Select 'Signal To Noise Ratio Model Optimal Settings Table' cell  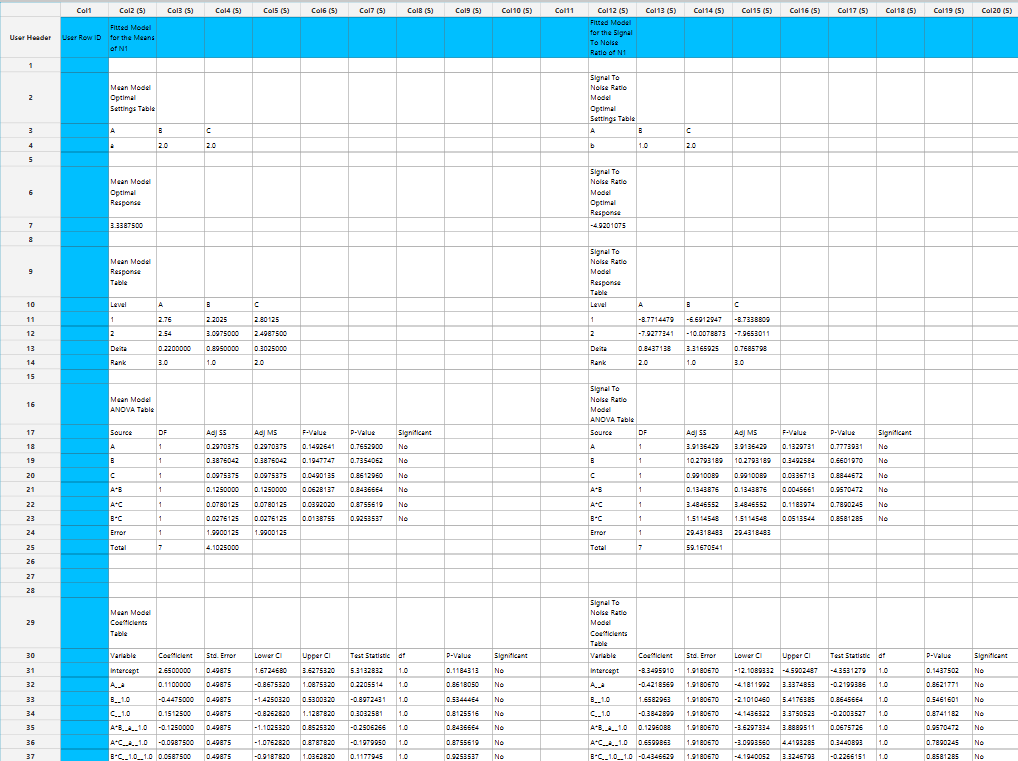tap(612, 97)
